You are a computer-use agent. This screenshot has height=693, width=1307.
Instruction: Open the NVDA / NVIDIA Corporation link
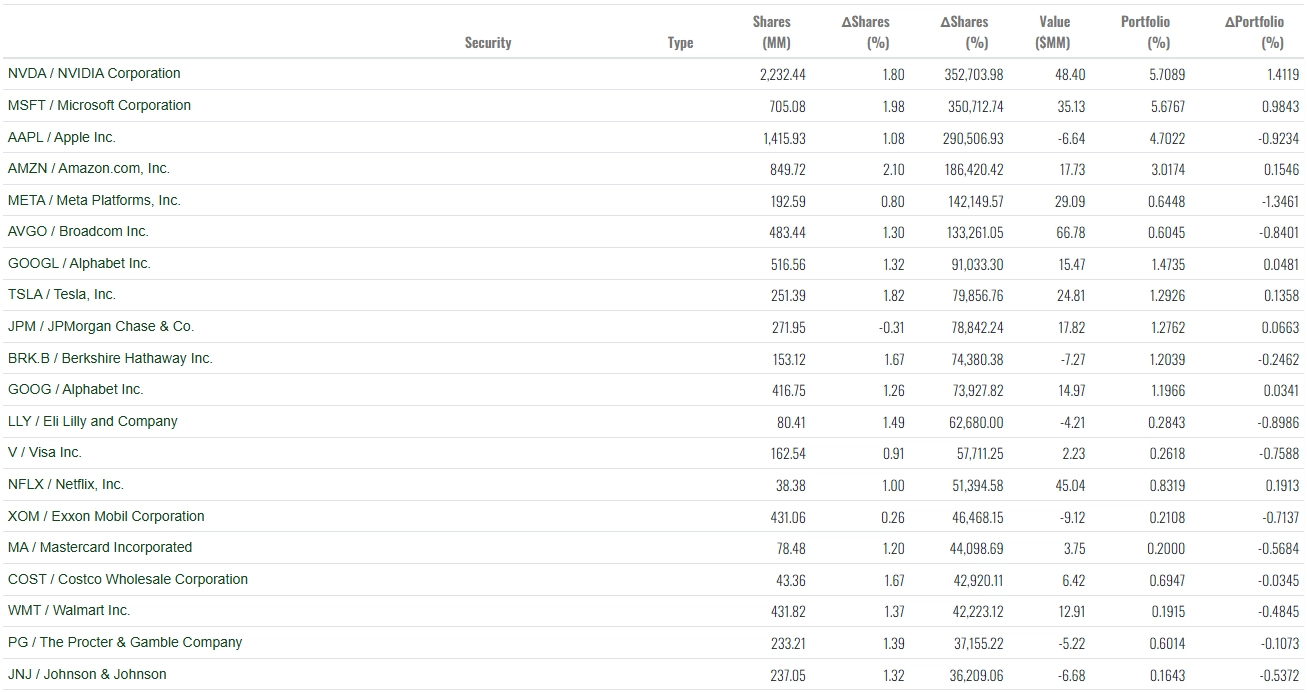pos(94,73)
